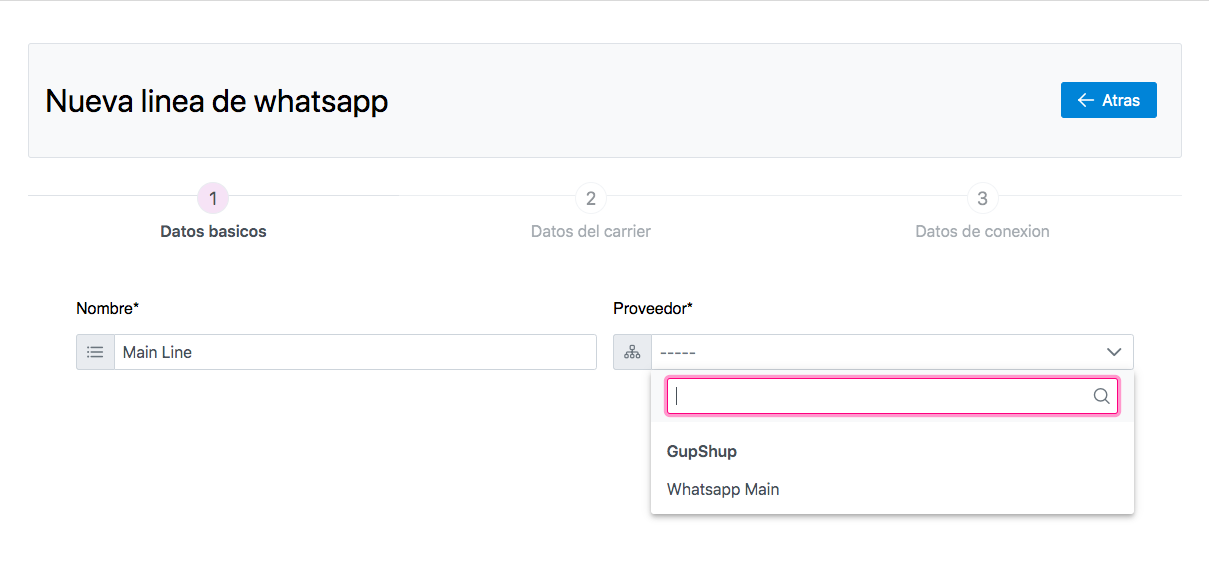
Task: Select step 1 circle in wizard
Action: 213,199
